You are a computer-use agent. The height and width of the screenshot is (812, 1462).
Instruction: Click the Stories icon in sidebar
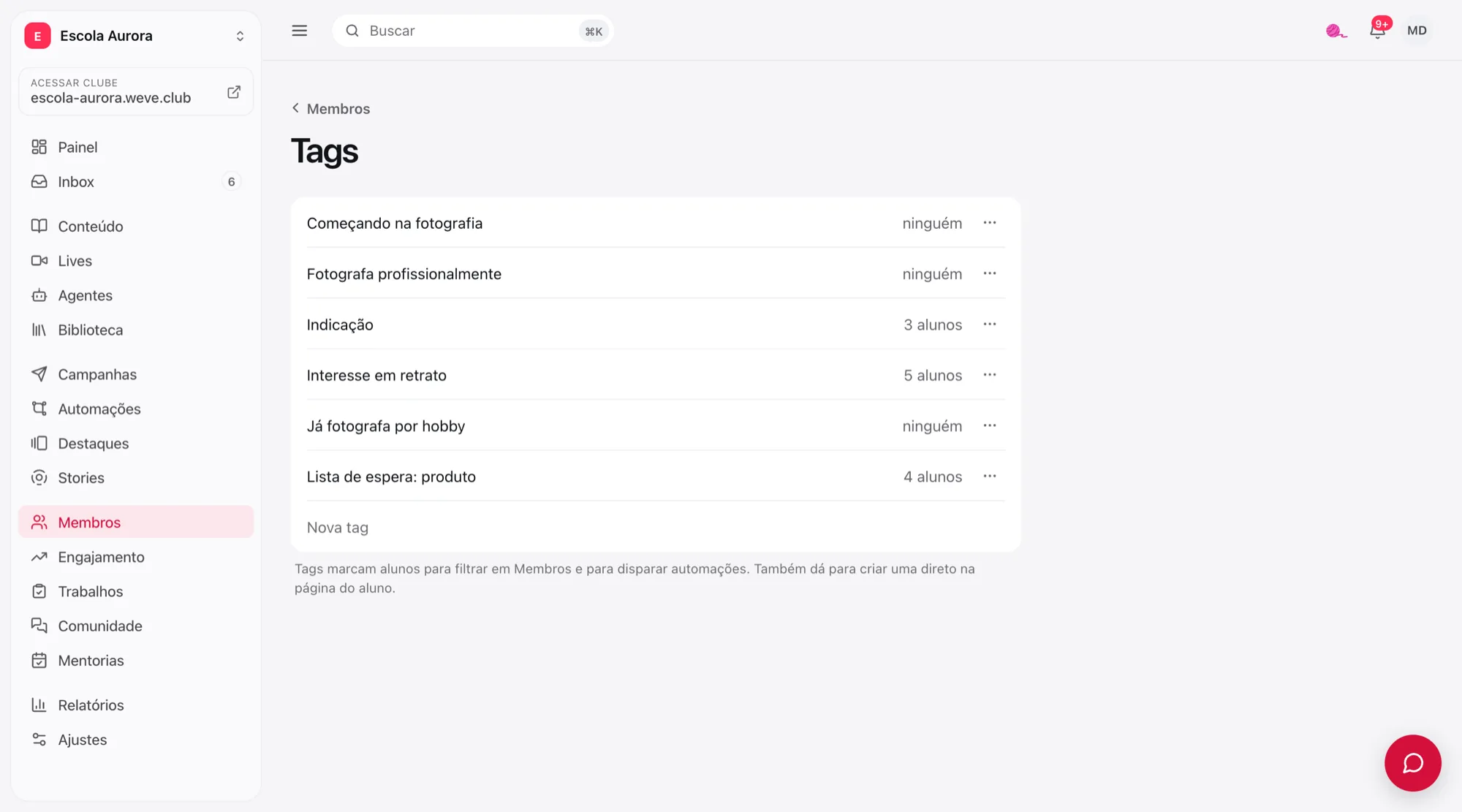pos(39,477)
